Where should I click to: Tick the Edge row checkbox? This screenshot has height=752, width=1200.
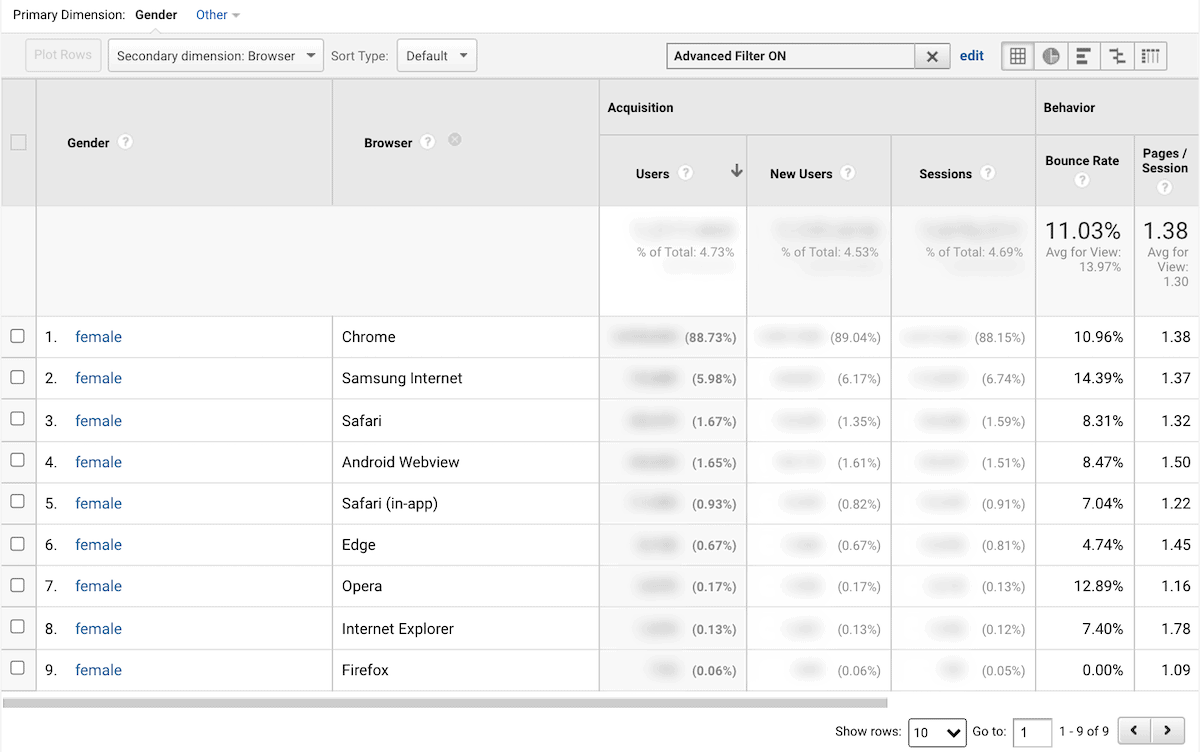(18, 543)
